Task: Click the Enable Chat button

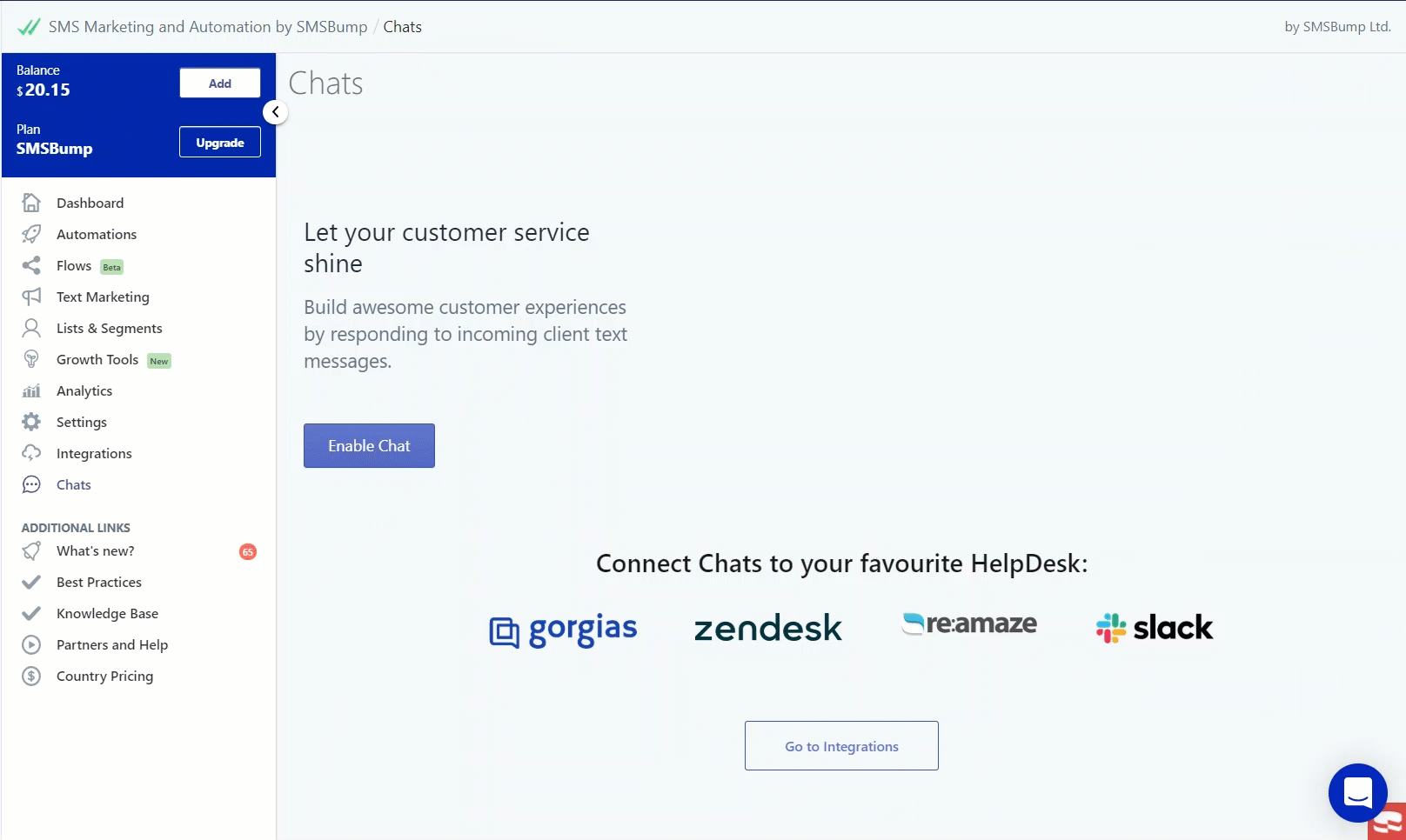Action: coord(369,445)
